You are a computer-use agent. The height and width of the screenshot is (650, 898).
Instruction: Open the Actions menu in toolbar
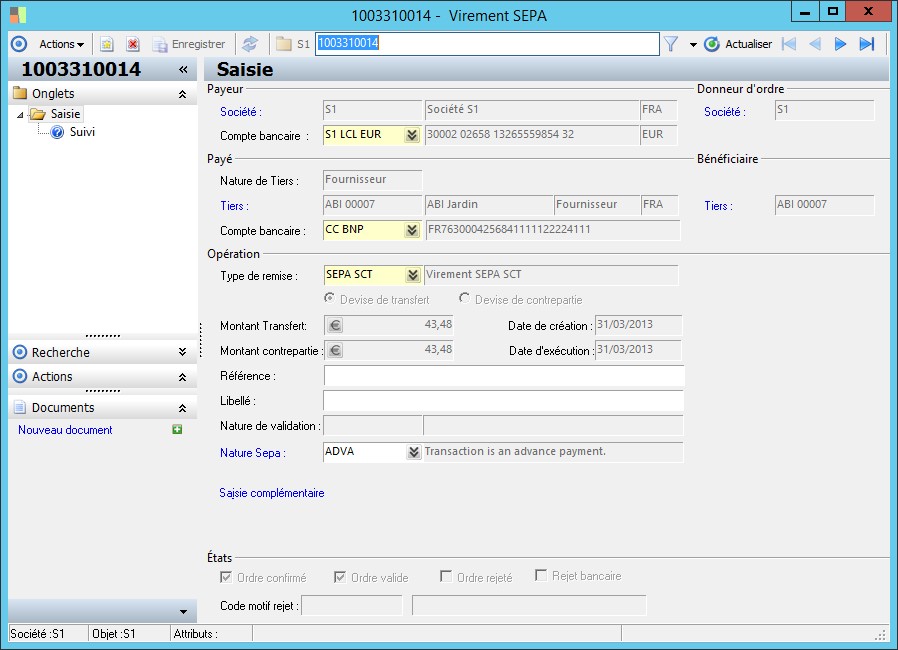coord(61,44)
